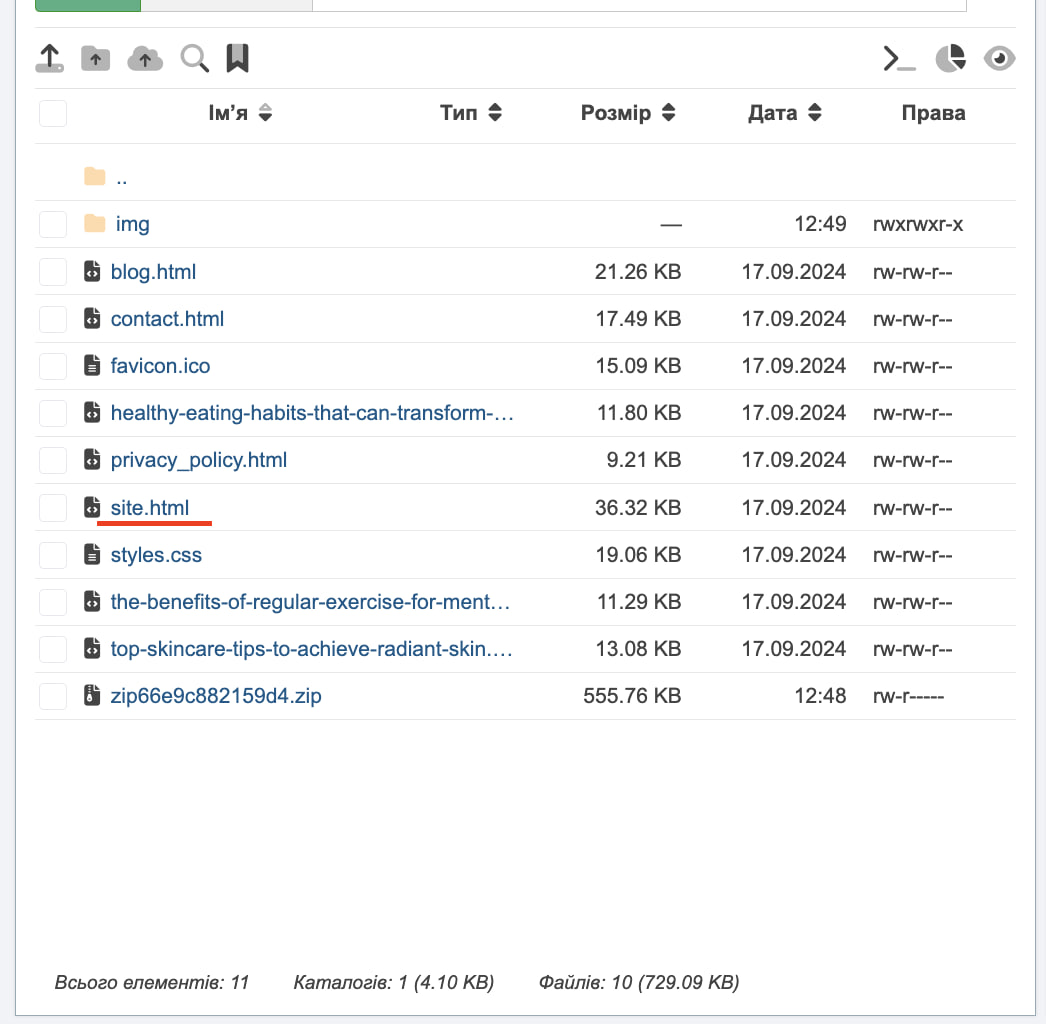
Task: Sort files by Дата column
Action: point(784,113)
